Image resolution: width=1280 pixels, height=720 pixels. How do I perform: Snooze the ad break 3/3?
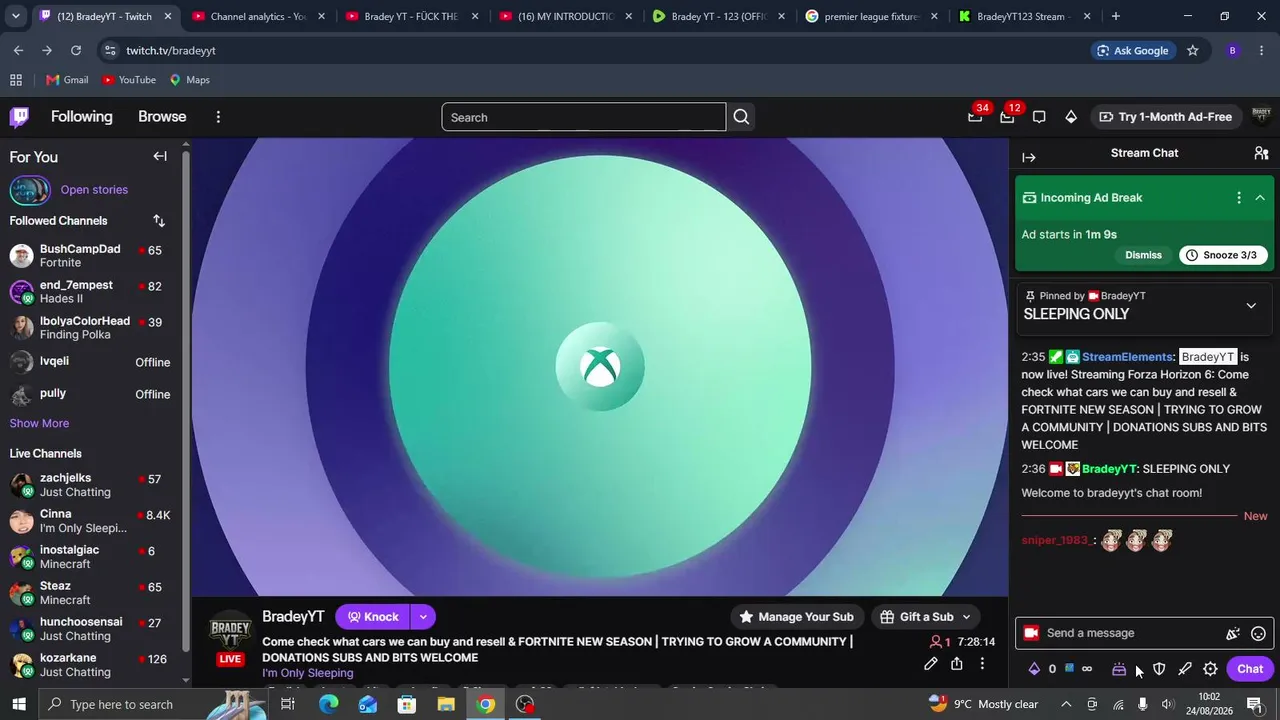pyautogui.click(x=1224, y=255)
